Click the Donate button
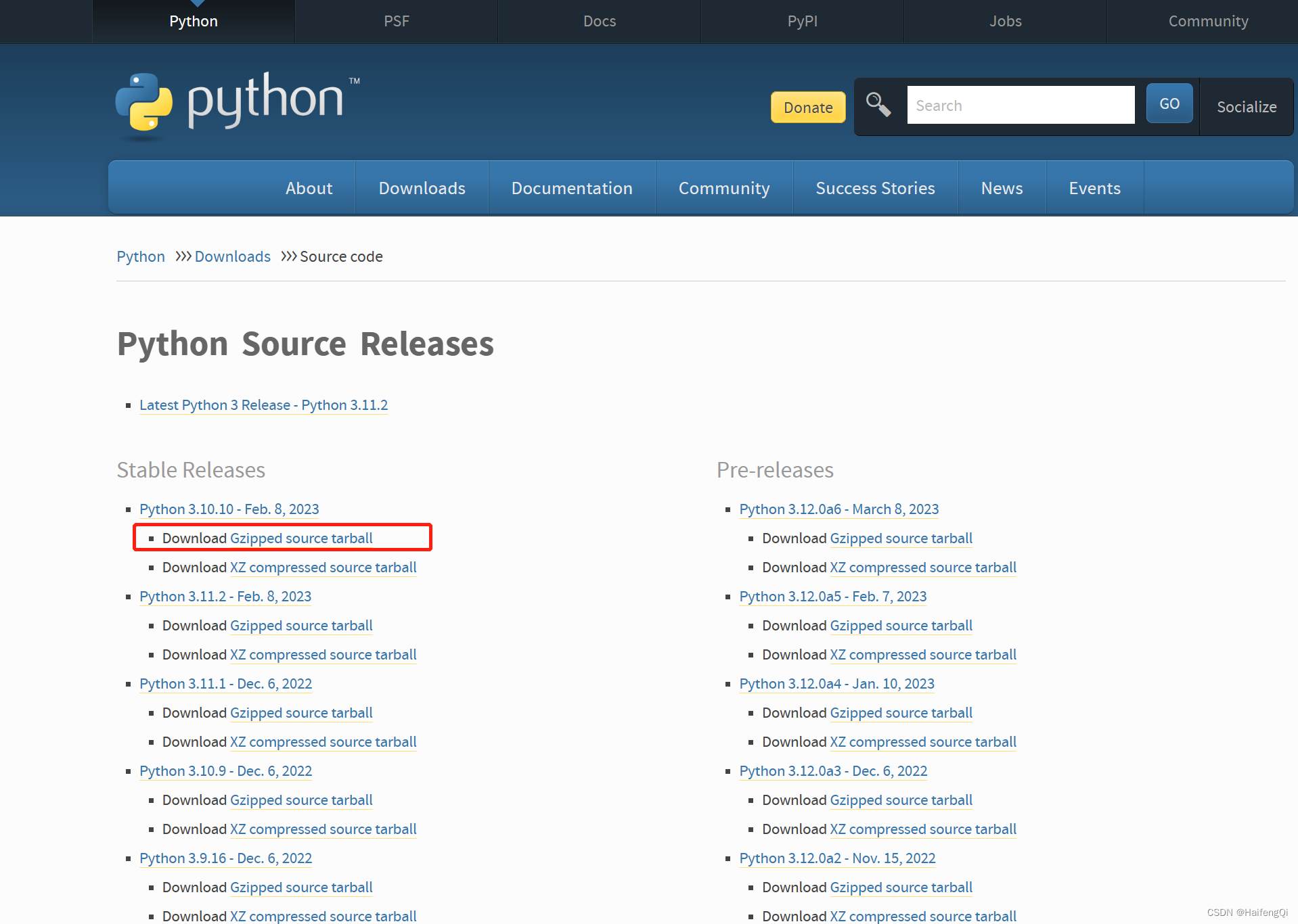This screenshot has height=924, width=1298. tap(808, 108)
